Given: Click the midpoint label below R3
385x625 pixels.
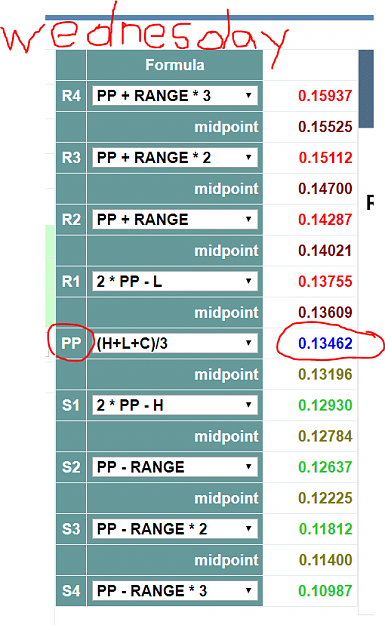Looking at the screenshot, I should (226, 189).
